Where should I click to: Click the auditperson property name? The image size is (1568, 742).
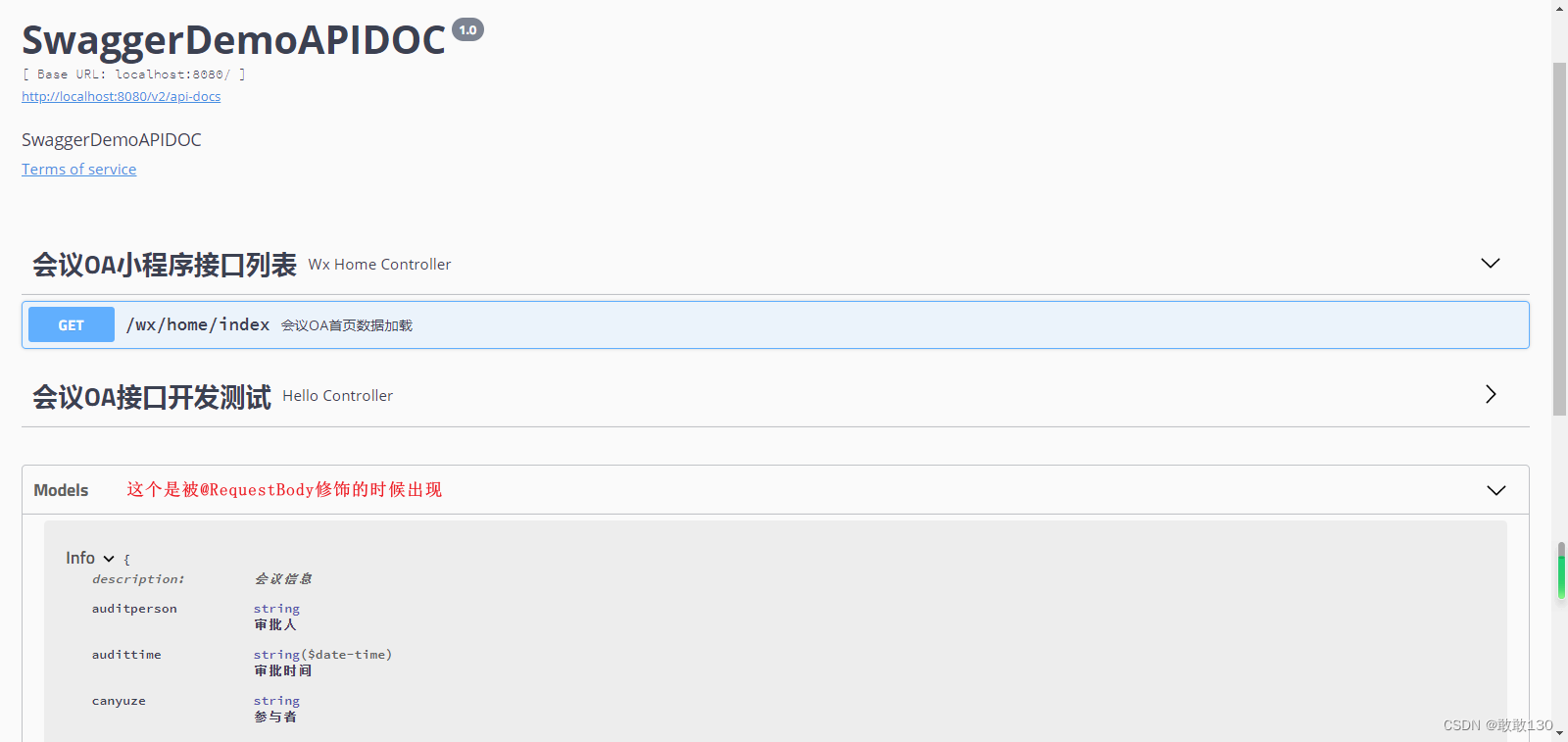[135, 609]
